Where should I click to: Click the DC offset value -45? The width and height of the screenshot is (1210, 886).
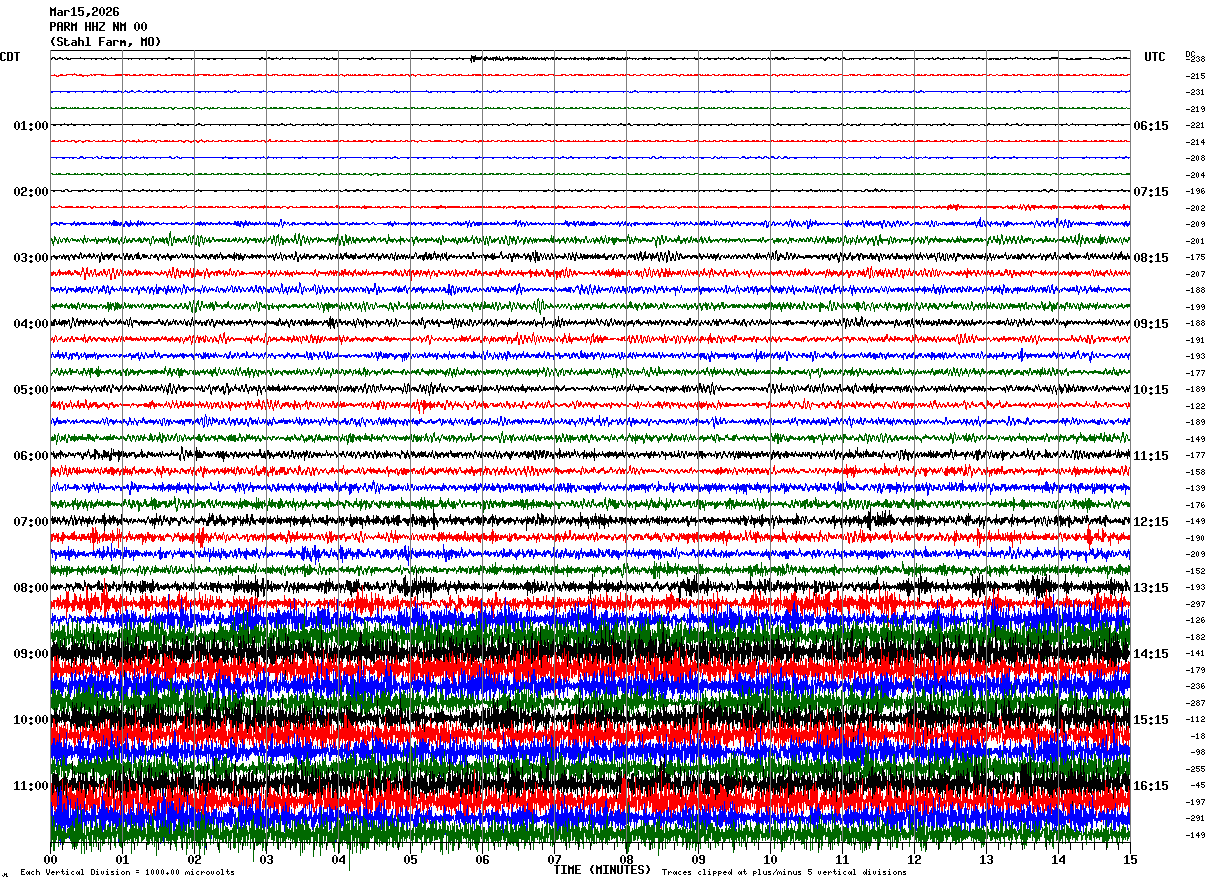[x=1197, y=785]
